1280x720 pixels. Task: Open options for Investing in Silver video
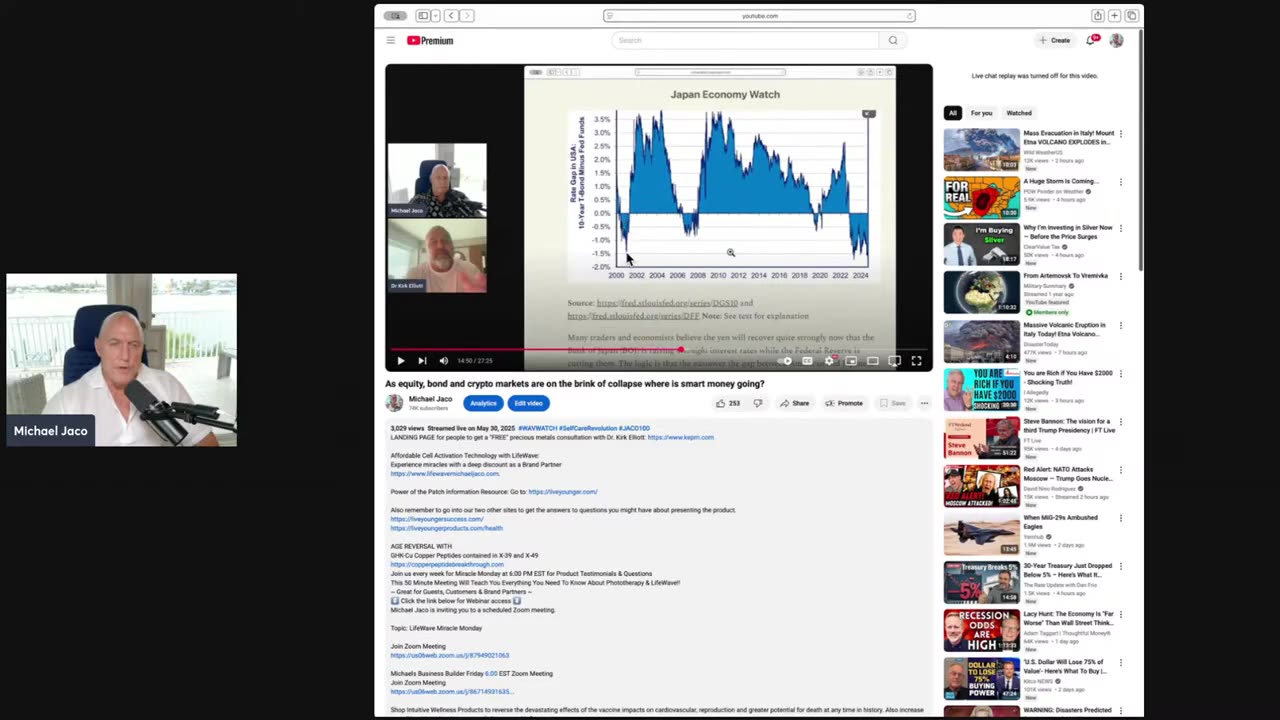coord(1120,230)
